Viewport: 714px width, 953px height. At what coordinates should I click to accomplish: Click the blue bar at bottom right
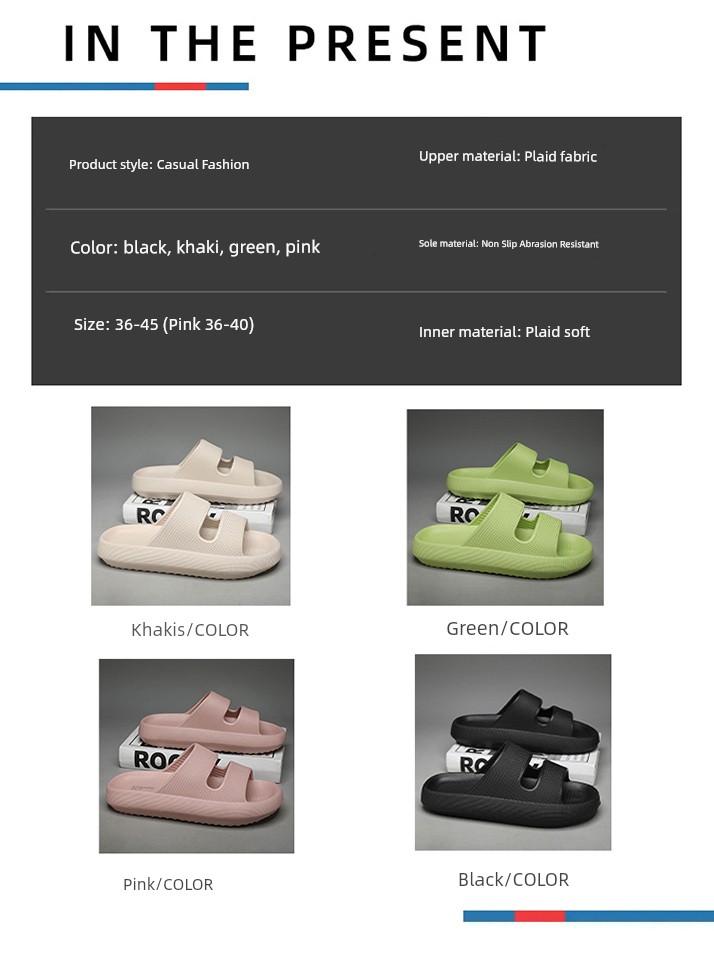[639, 916]
